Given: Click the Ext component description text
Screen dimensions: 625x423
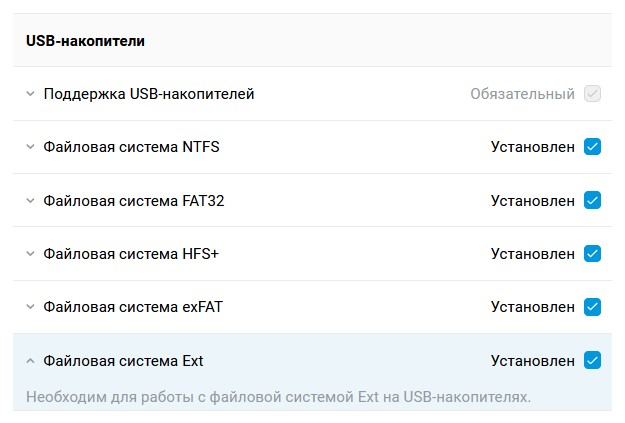Looking at the screenshot, I should click(278, 397).
